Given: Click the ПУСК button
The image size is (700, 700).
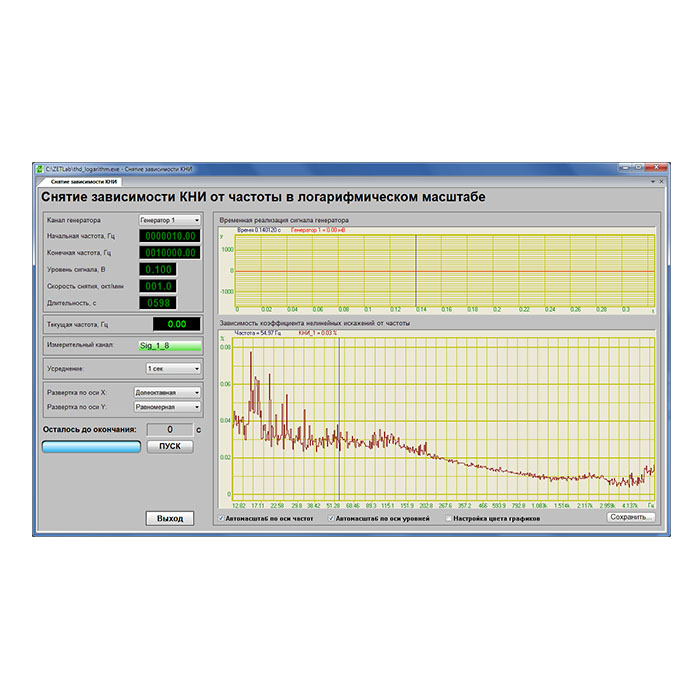Looking at the screenshot, I should pos(170,446).
